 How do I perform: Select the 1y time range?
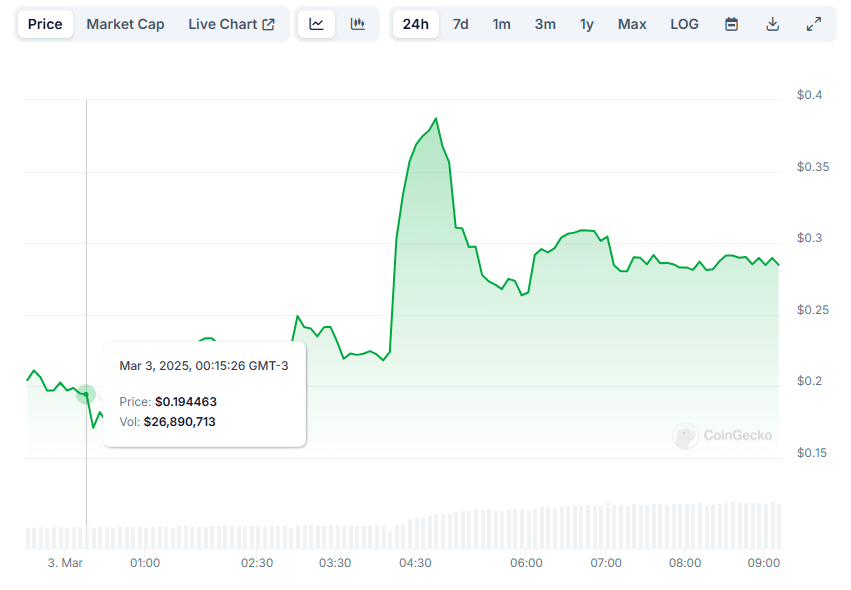point(587,23)
